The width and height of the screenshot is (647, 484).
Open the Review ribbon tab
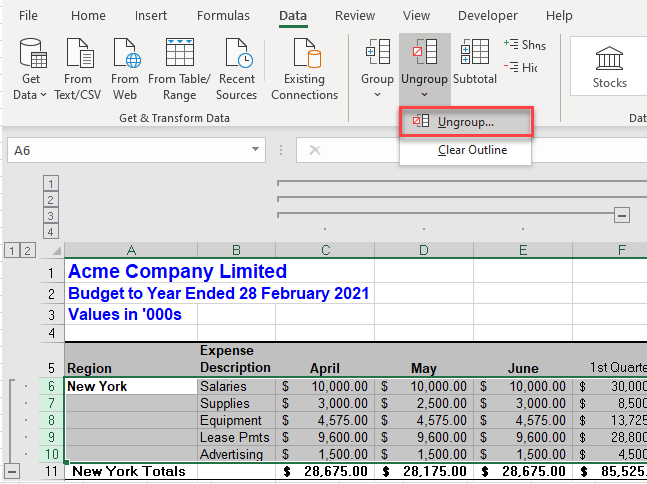click(355, 16)
